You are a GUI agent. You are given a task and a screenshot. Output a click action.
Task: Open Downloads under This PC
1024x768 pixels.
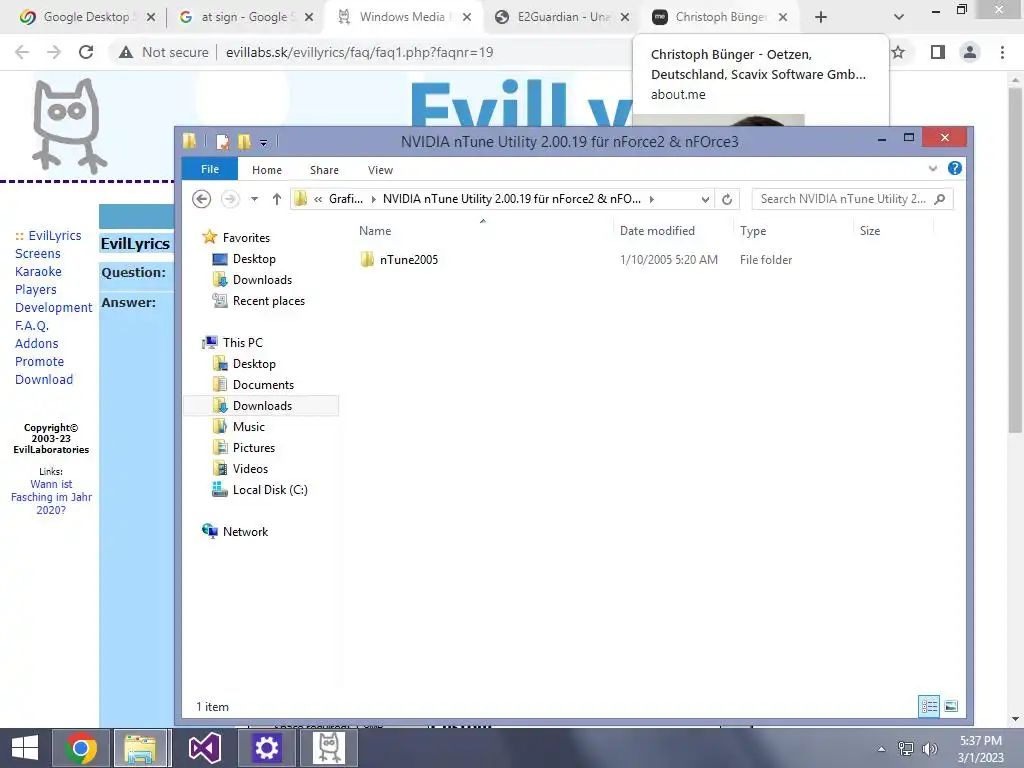[x=261, y=406]
